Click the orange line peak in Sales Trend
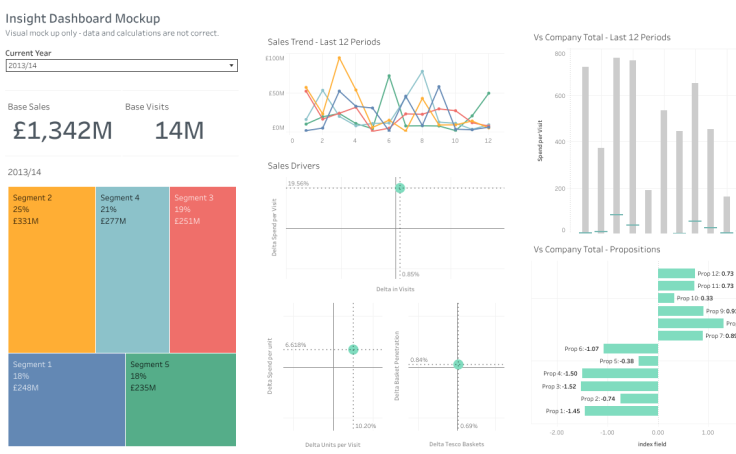Image resolution: width=736 pixels, height=454 pixels. click(x=340, y=58)
